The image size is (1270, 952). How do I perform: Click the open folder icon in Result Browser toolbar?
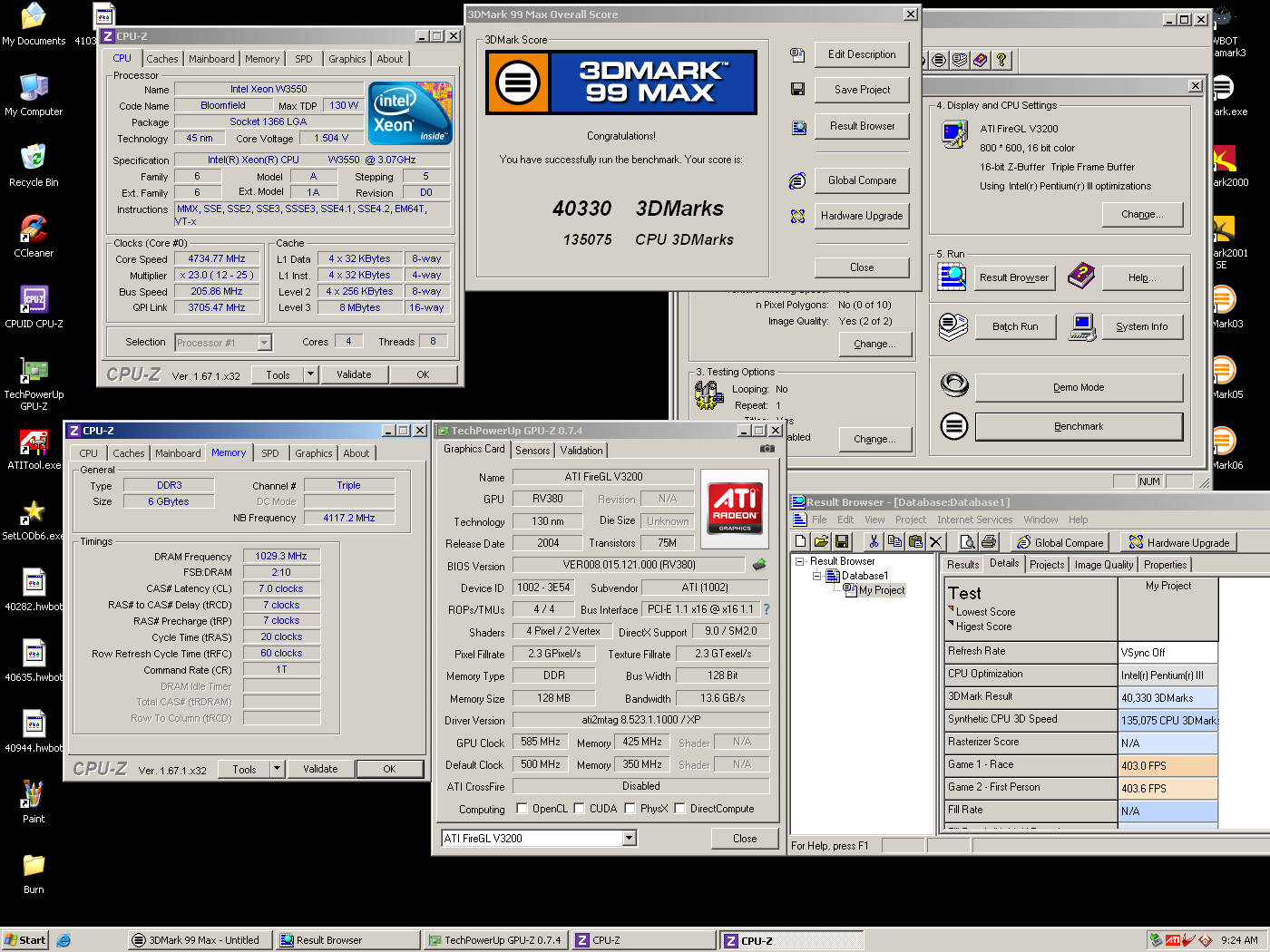pyautogui.click(x=821, y=541)
